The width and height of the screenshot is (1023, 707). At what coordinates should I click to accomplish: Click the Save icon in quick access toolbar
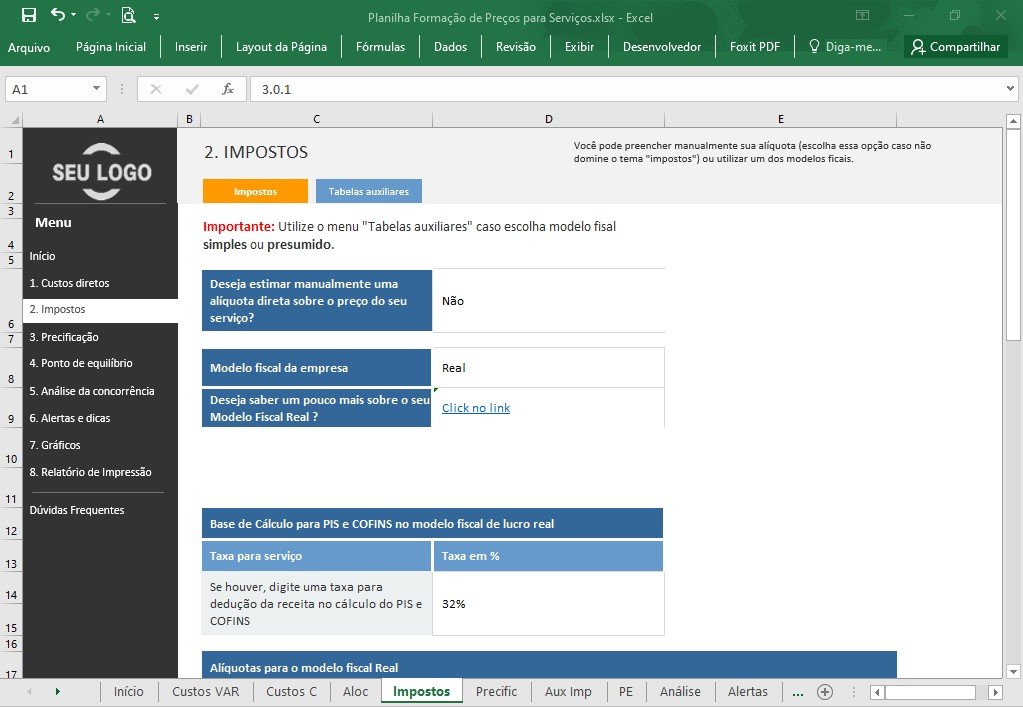click(x=29, y=15)
